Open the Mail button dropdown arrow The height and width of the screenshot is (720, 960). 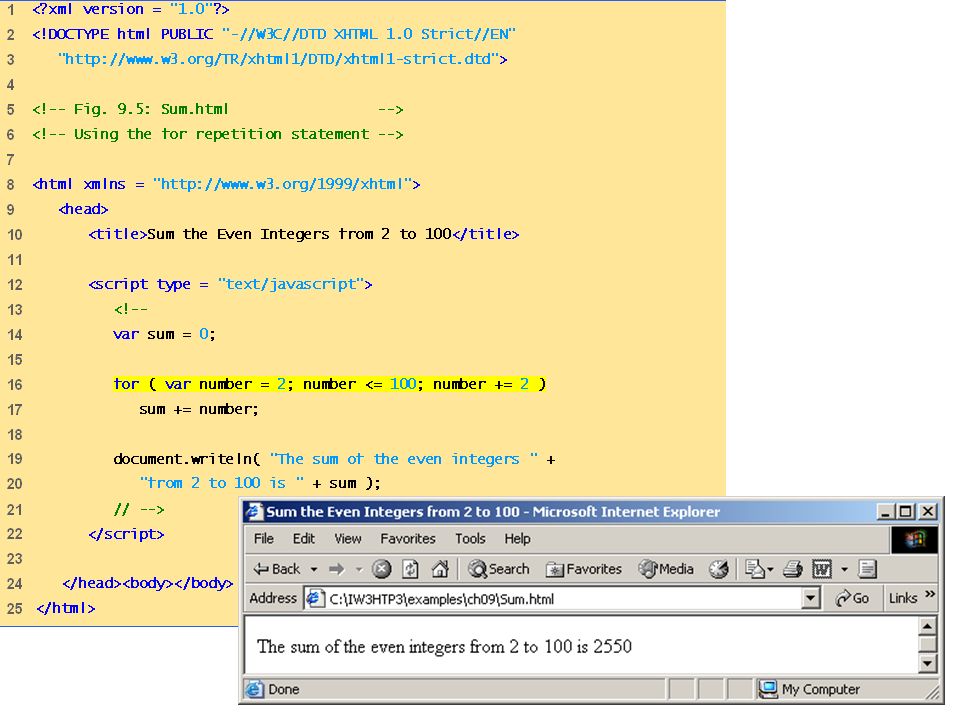(770, 569)
